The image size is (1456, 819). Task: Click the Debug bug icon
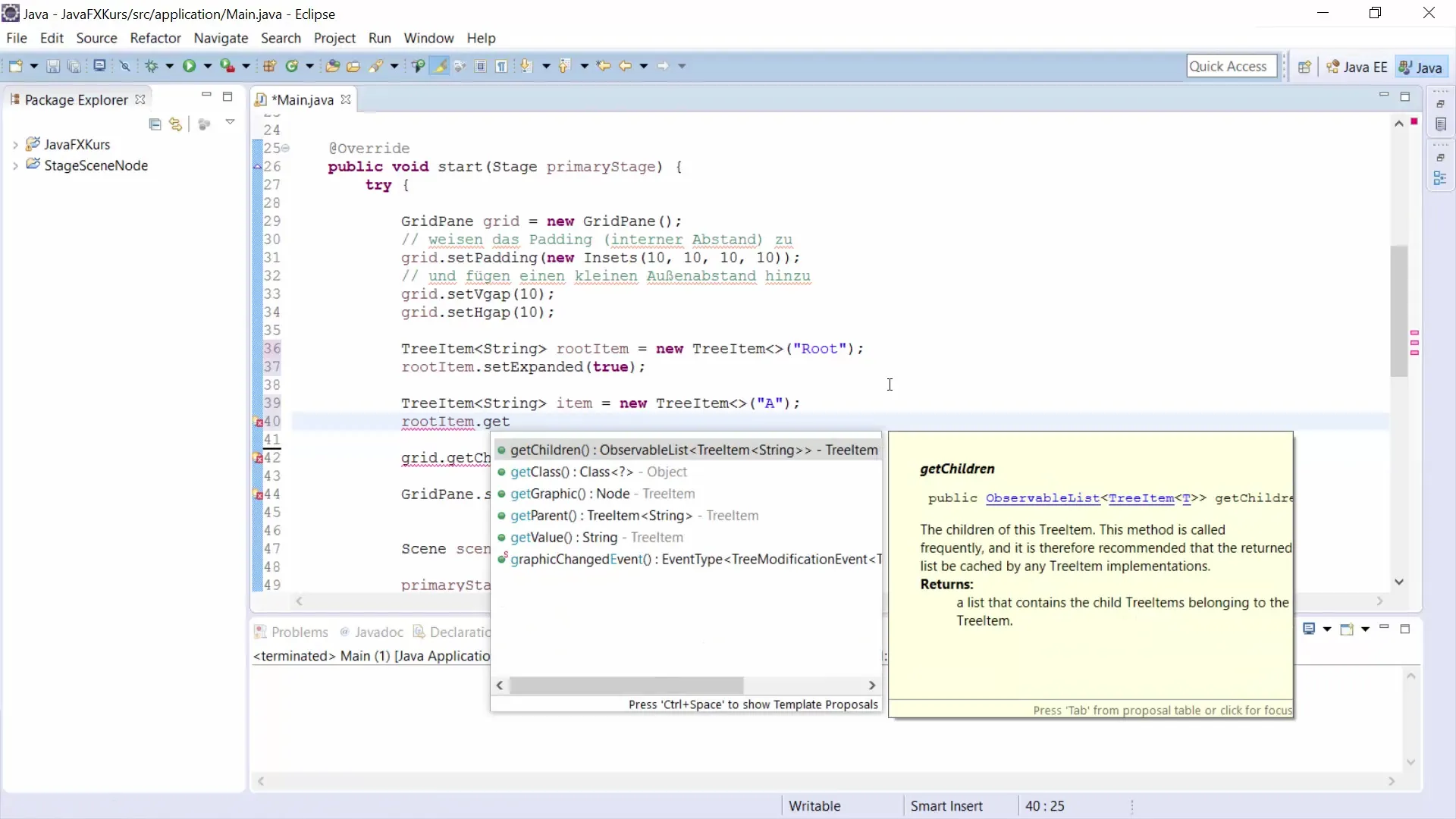click(x=152, y=66)
